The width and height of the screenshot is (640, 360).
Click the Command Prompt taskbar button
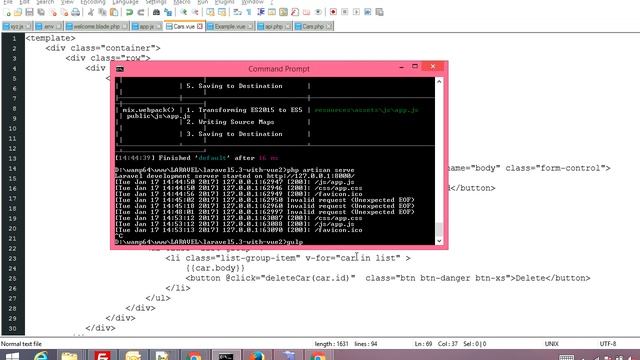click(x=226, y=356)
